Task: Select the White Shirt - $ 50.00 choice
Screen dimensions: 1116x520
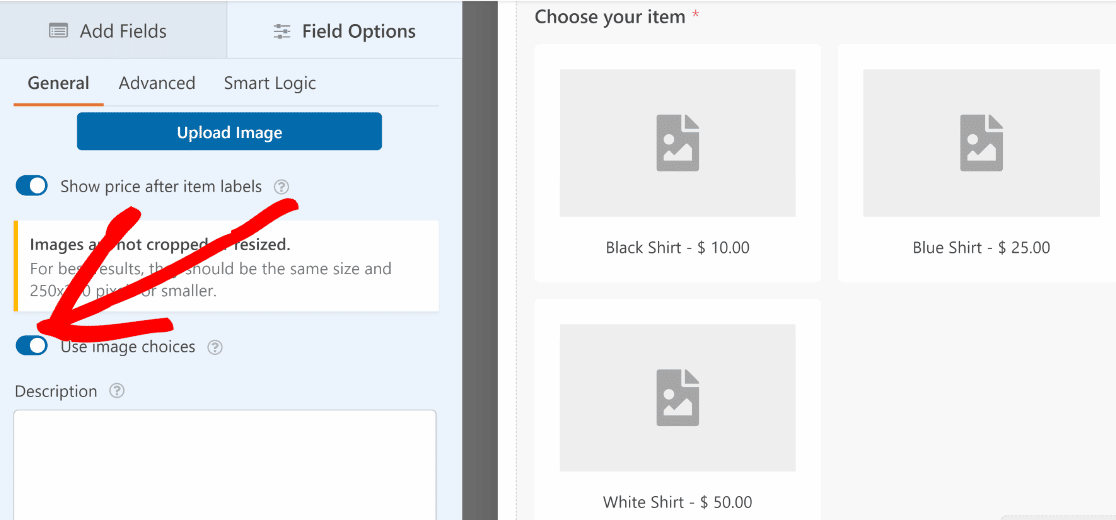Action: click(678, 410)
